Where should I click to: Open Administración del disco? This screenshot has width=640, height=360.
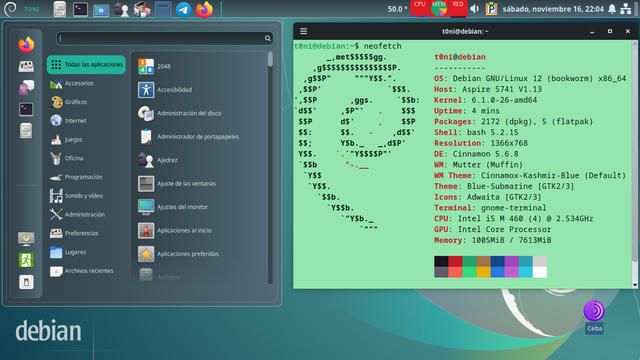click(200, 113)
